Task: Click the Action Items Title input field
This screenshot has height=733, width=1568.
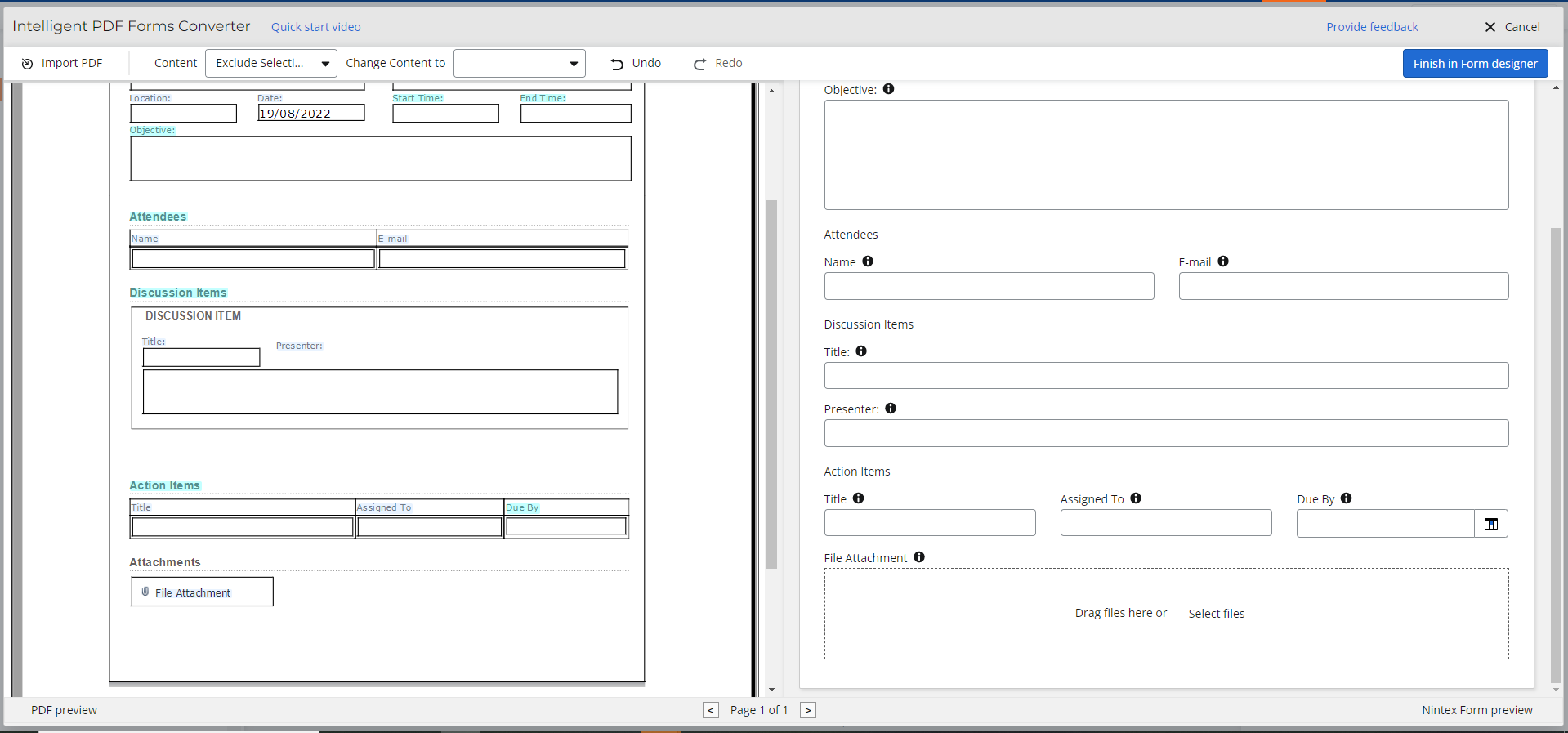Action: pos(930,523)
